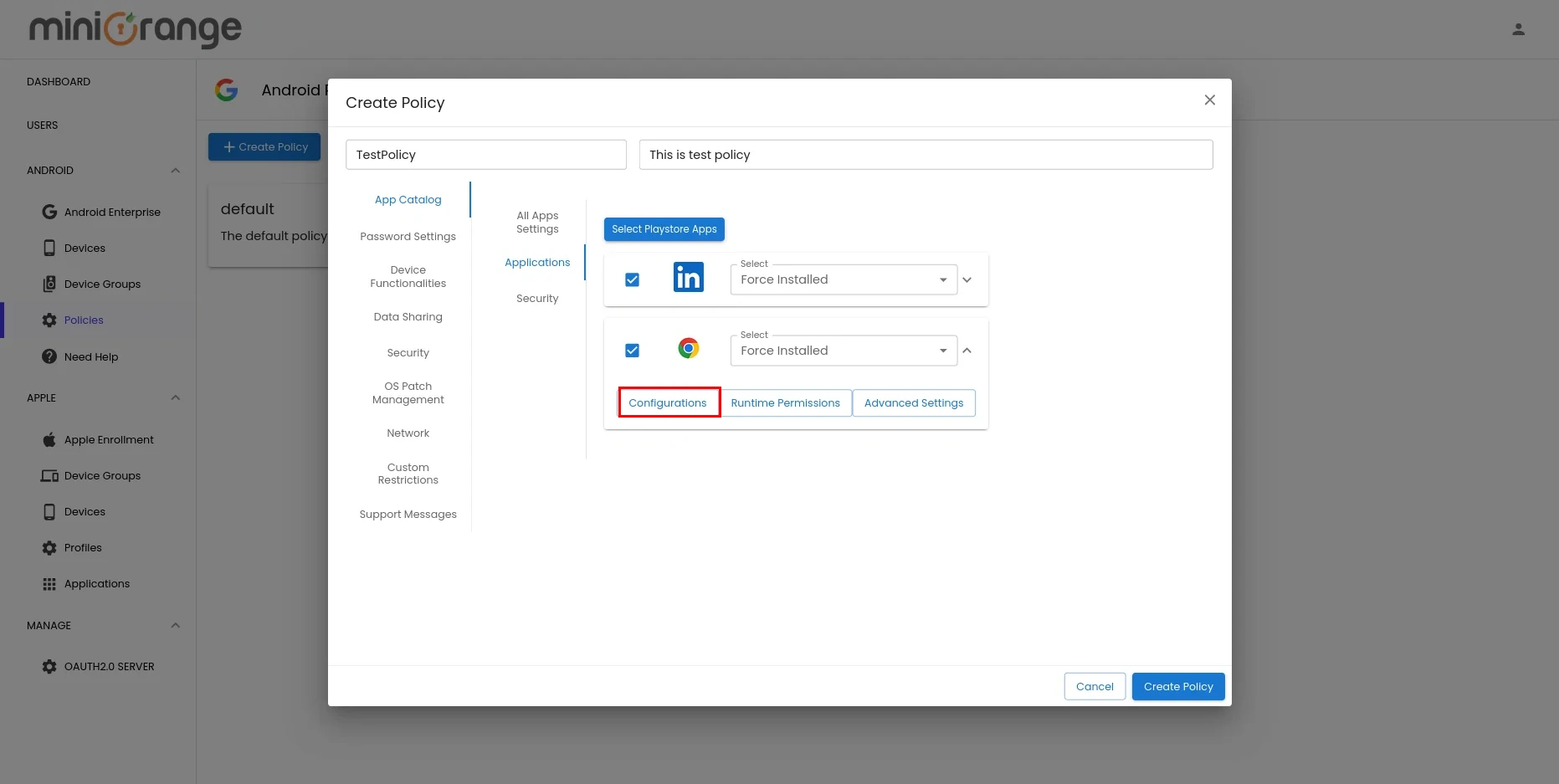Collapse the Chrome app details chevron
The image size is (1559, 784).
(967, 351)
